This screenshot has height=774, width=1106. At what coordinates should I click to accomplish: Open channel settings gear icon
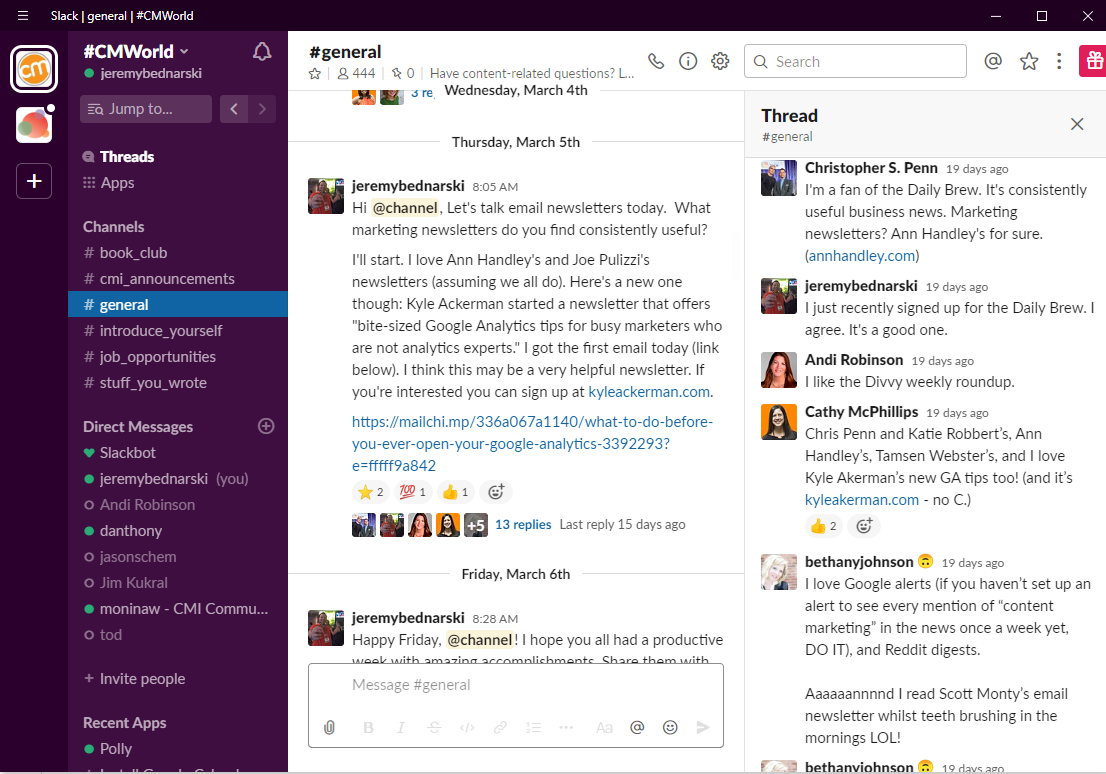click(719, 61)
